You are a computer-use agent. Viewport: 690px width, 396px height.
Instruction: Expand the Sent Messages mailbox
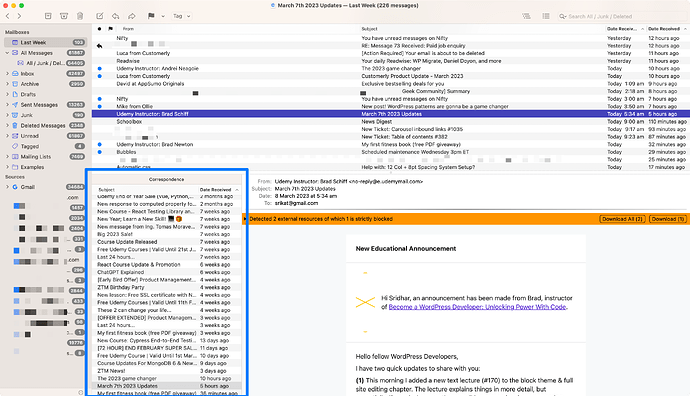click(7, 105)
